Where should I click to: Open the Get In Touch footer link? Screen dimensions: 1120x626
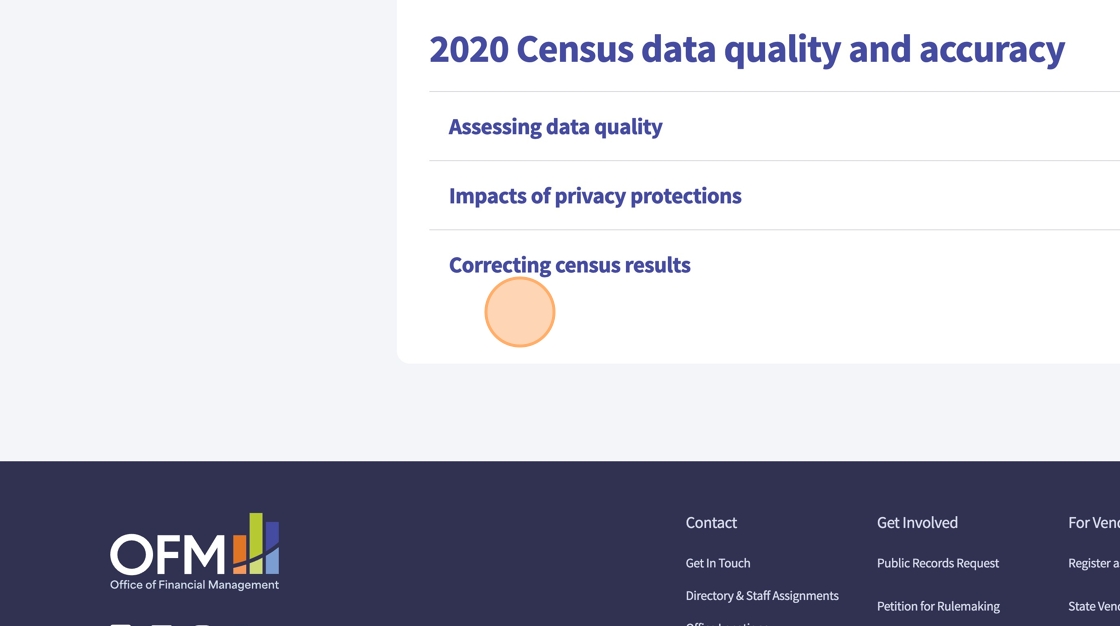[x=717, y=563]
